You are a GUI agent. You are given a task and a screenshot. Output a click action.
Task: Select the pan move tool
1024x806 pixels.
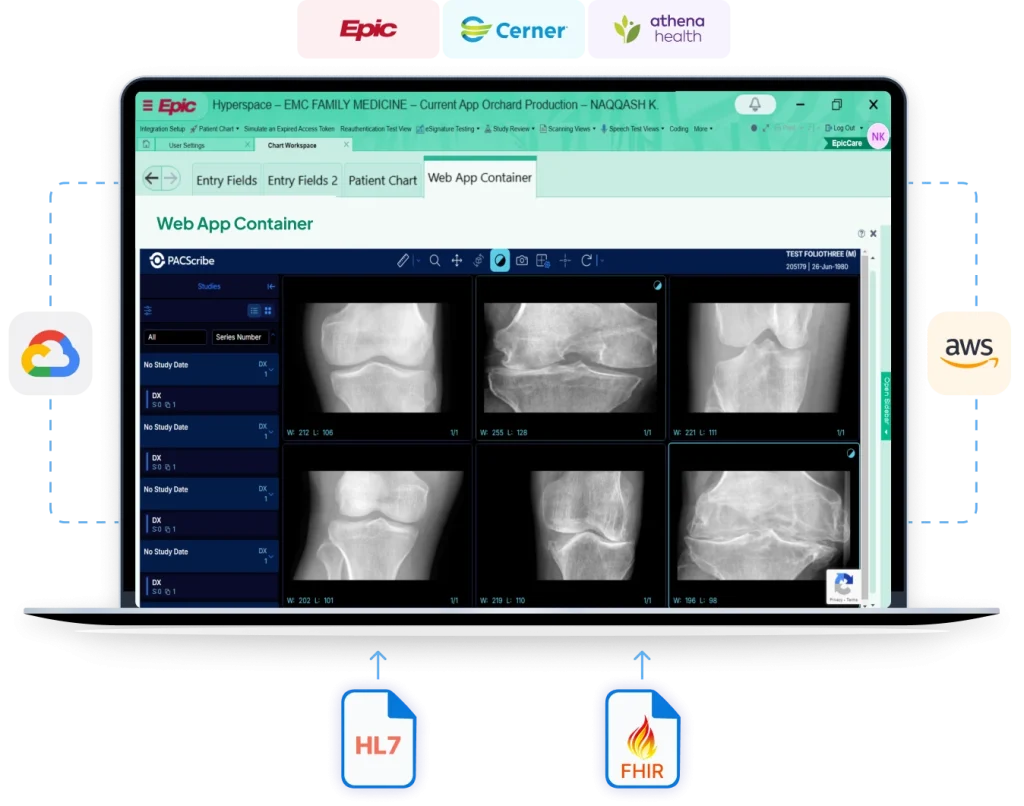coord(456,261)
